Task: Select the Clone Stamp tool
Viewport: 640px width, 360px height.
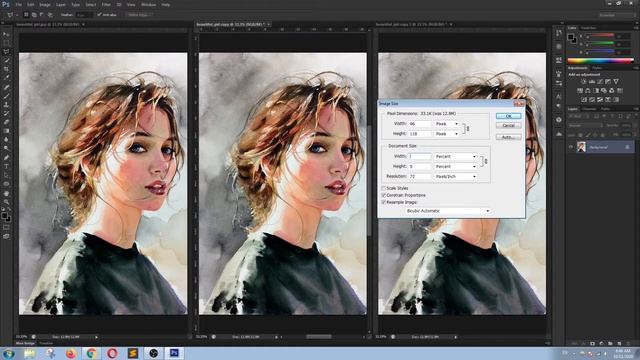Action: 6,104
